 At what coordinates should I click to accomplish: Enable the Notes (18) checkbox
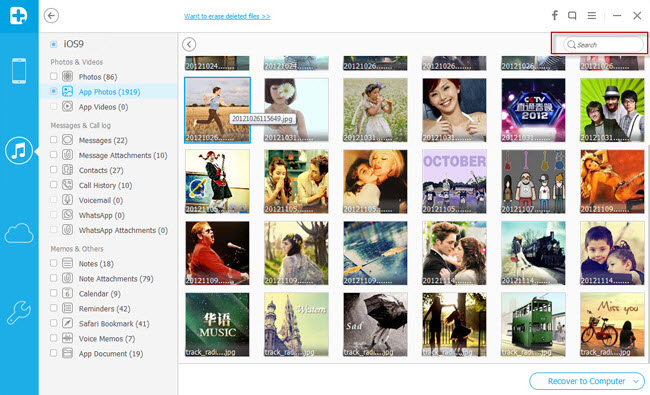pos(53,263)
